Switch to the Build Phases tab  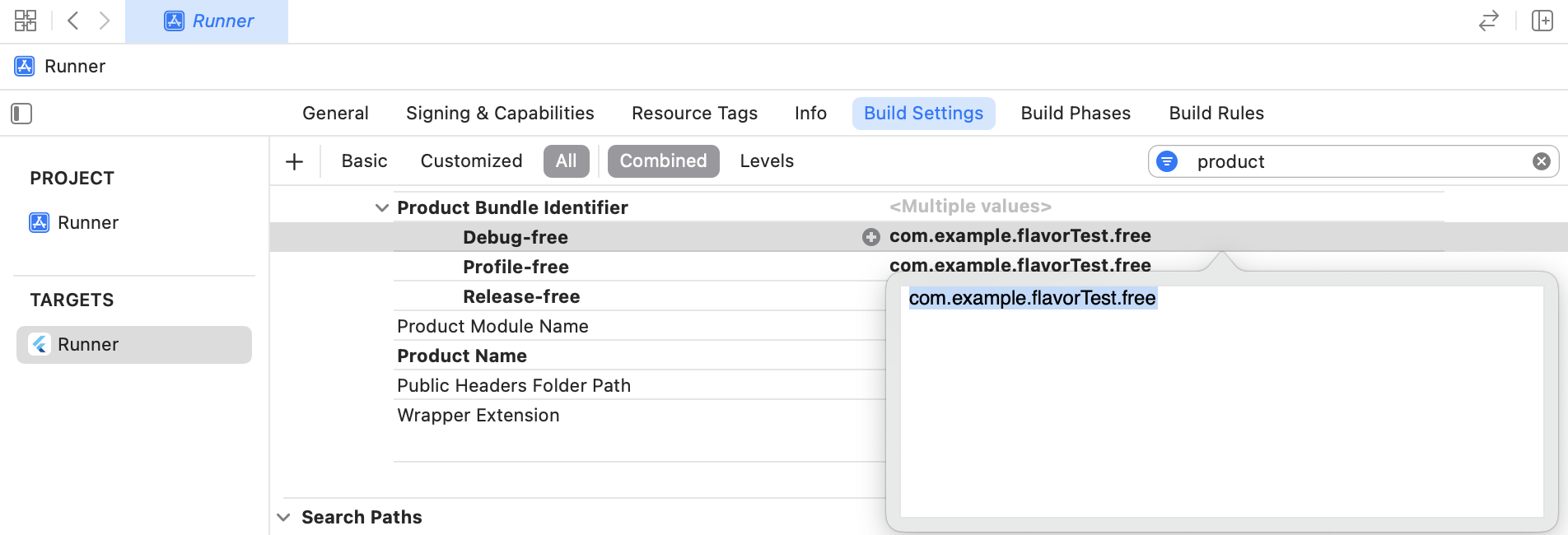coord(1076,114)
